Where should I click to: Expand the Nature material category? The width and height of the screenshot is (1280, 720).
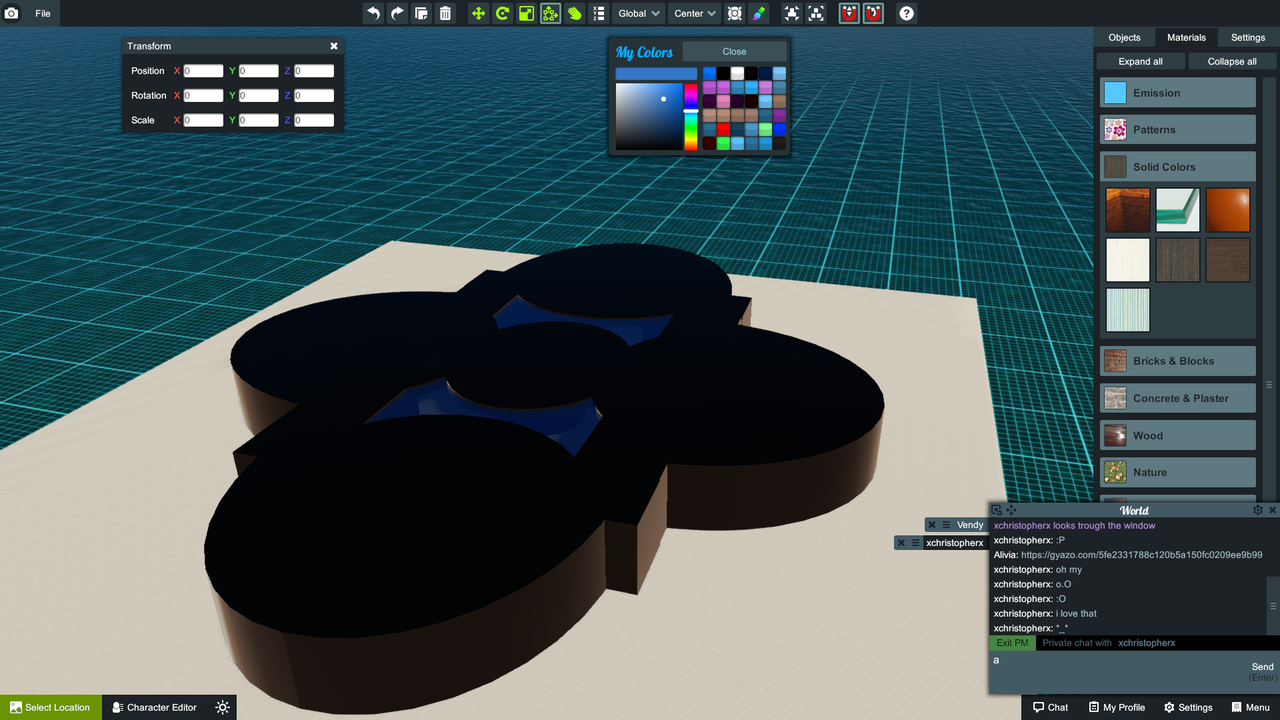1178,472
